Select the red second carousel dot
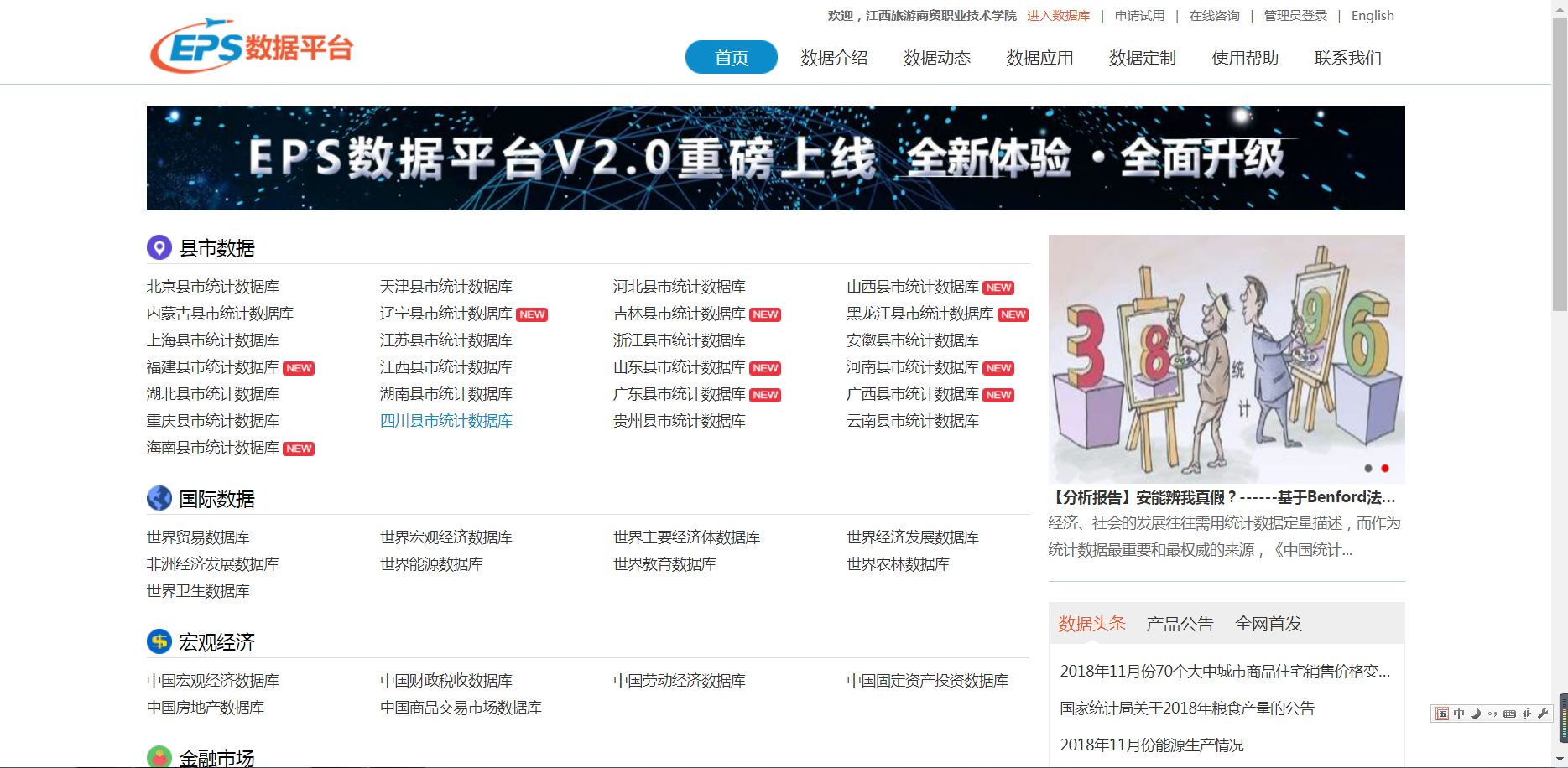The image size is (1568, 768). click(1385, 468)
